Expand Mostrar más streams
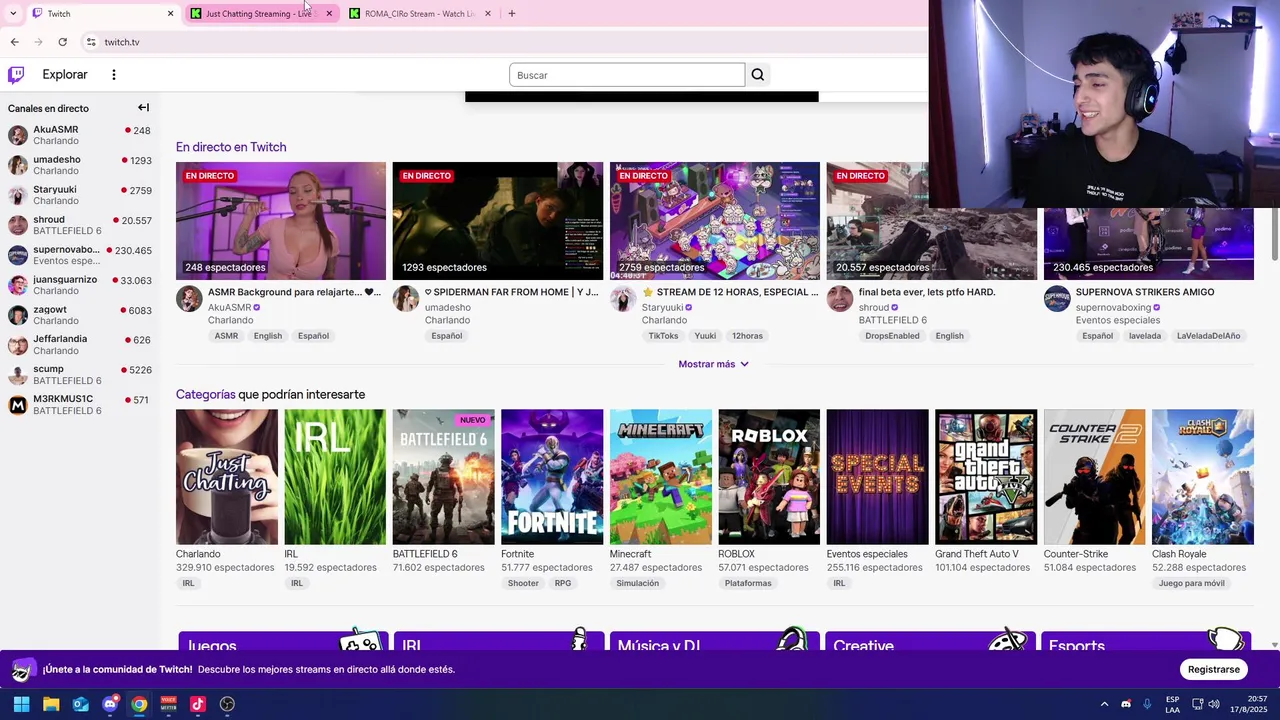The width and height of the screenshot is (1280, 720). [x=714, y=364]
